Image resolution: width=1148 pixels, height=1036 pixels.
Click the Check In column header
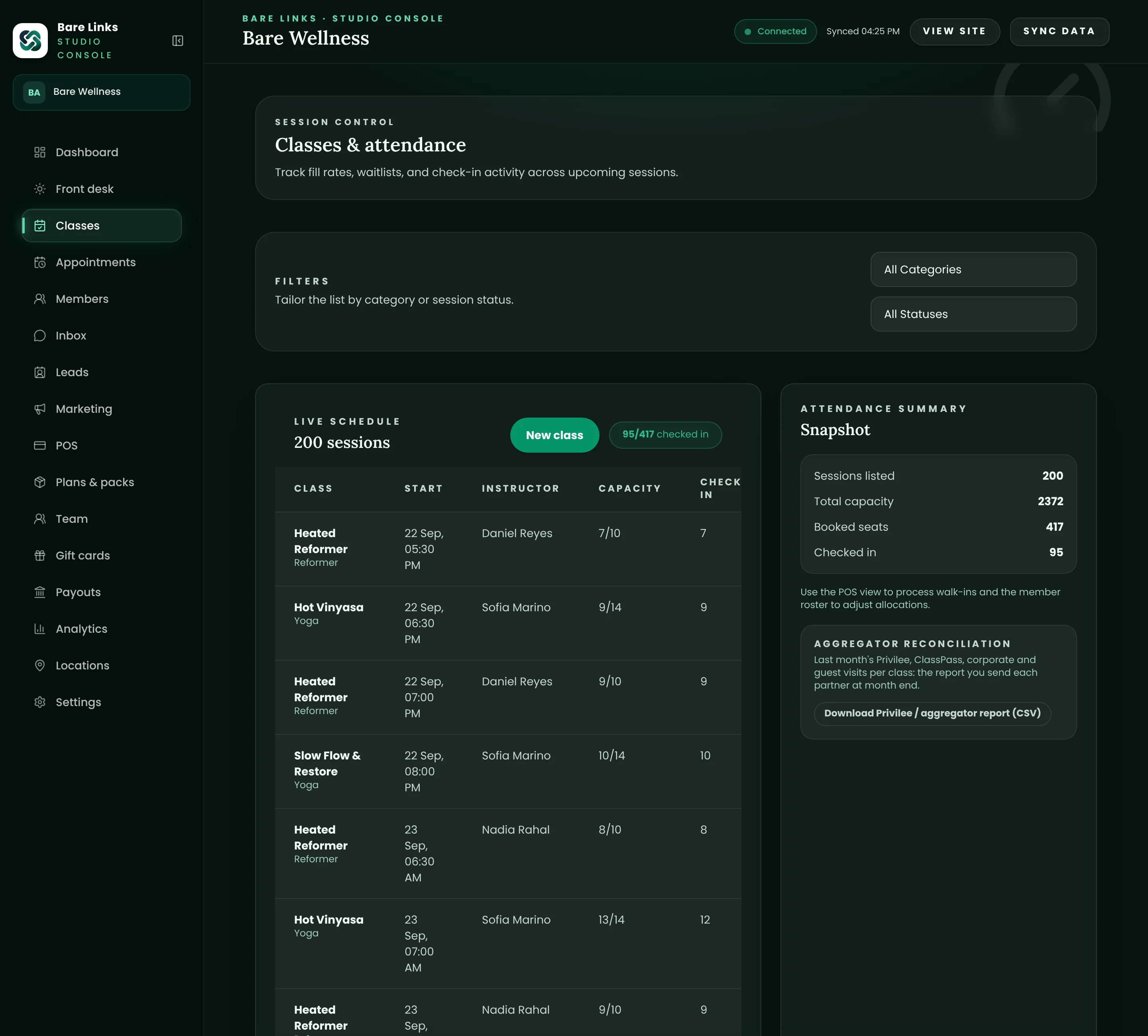[x=720, y=489]
